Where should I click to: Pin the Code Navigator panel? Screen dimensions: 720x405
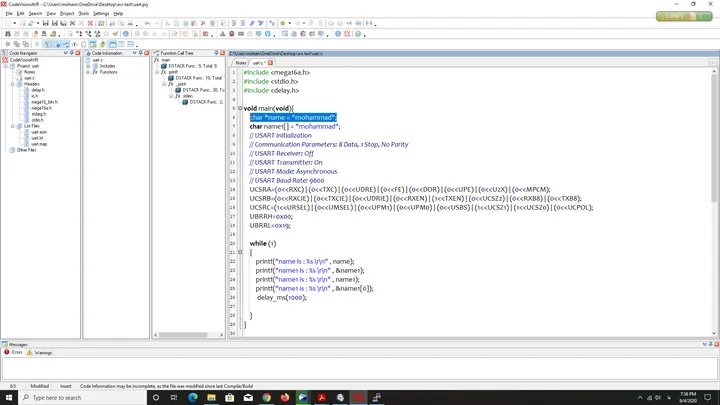72,53
